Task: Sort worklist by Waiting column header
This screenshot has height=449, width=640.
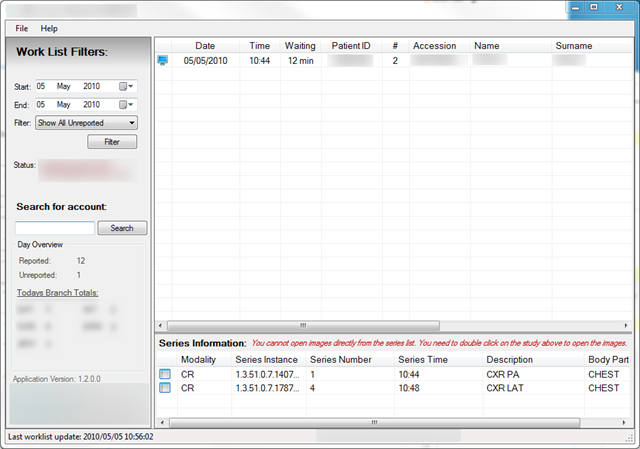Action: pos(300,46)
